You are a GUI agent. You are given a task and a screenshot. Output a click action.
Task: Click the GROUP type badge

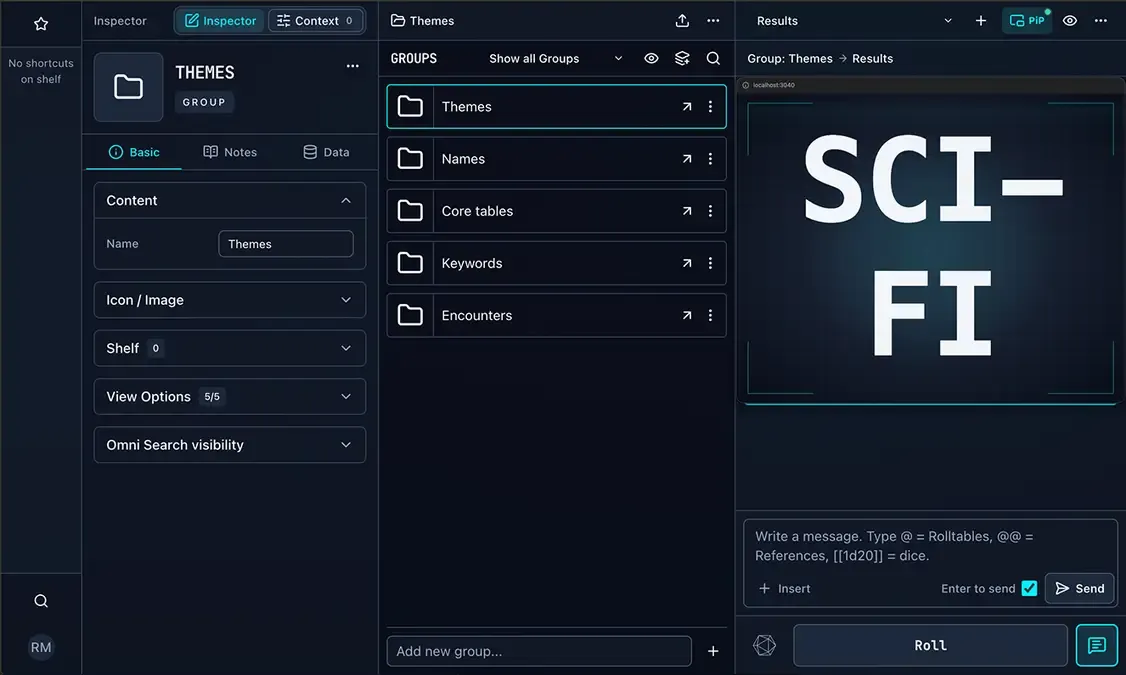pos(204,102)
